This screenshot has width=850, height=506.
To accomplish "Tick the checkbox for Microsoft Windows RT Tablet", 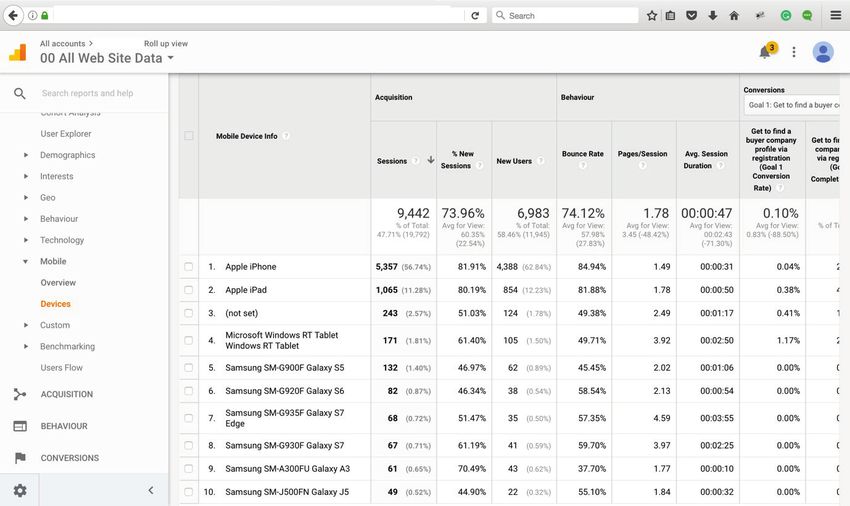I will click(189, 341).
